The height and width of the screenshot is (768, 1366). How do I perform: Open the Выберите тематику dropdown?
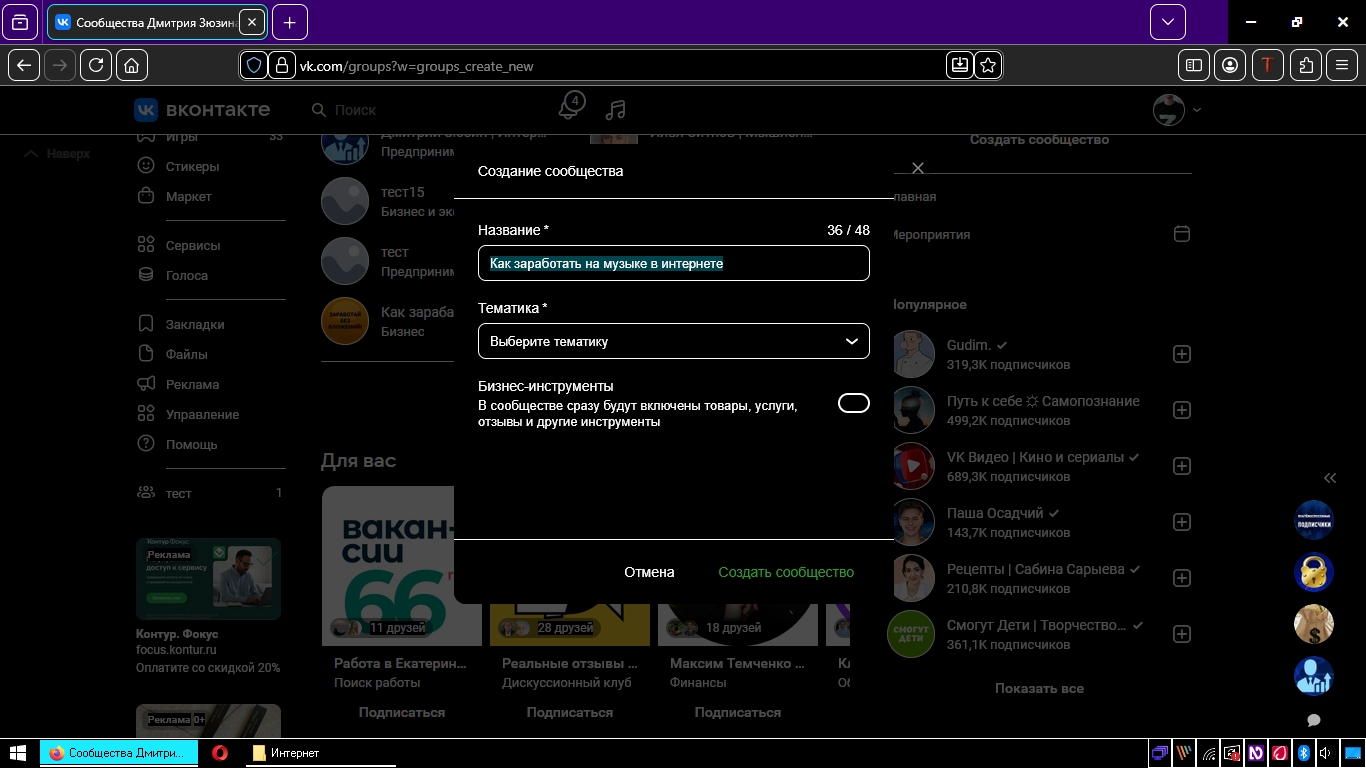click(673, 341)
